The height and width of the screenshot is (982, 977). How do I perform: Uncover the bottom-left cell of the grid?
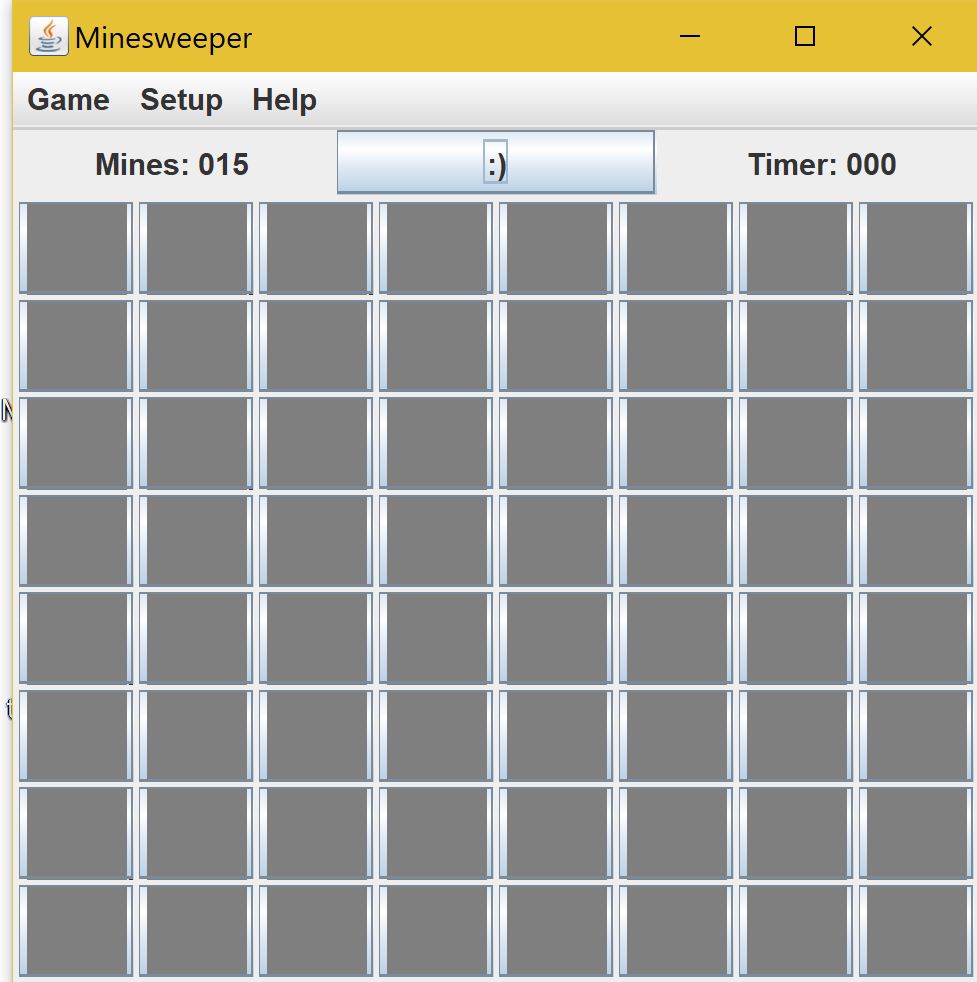pyautogui.click(x=76, y=931)
